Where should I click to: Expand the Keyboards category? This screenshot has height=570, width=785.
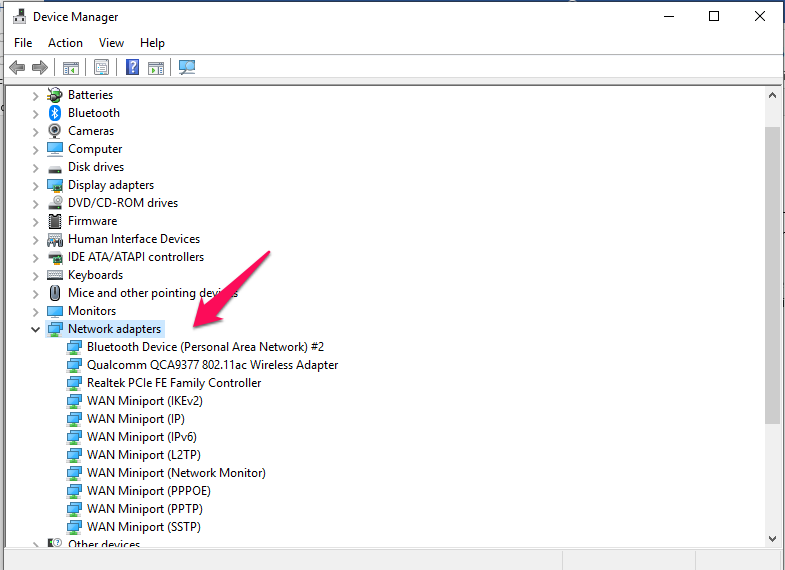pyautogui.click(x=36, y=275)
